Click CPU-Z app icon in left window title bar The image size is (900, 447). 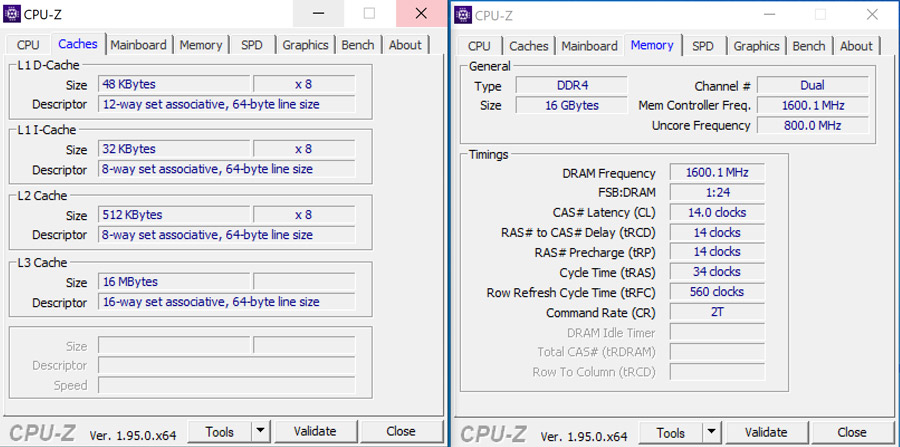pos(11,13)
